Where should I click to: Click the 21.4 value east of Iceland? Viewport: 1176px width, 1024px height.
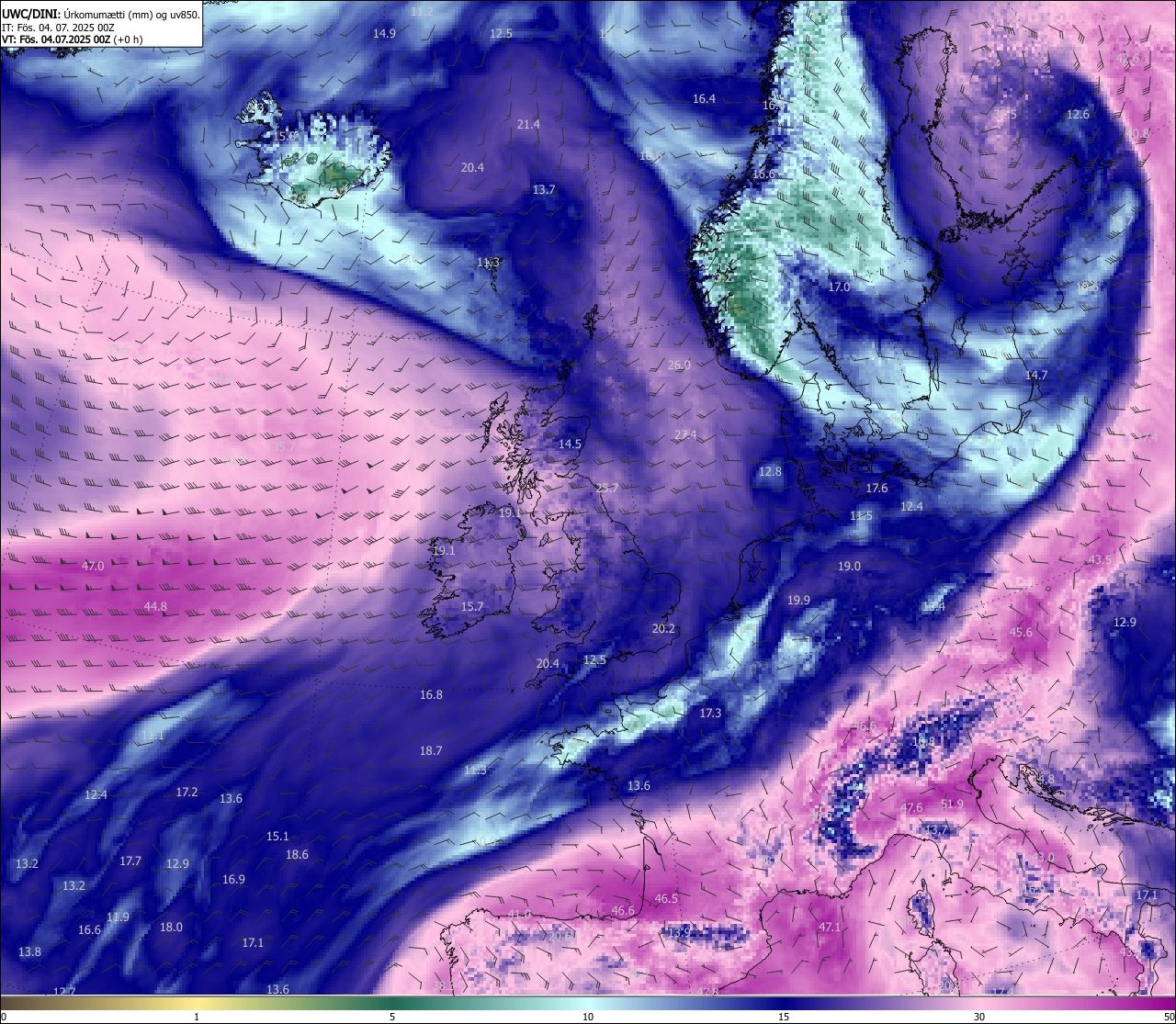tap(528, 125)
